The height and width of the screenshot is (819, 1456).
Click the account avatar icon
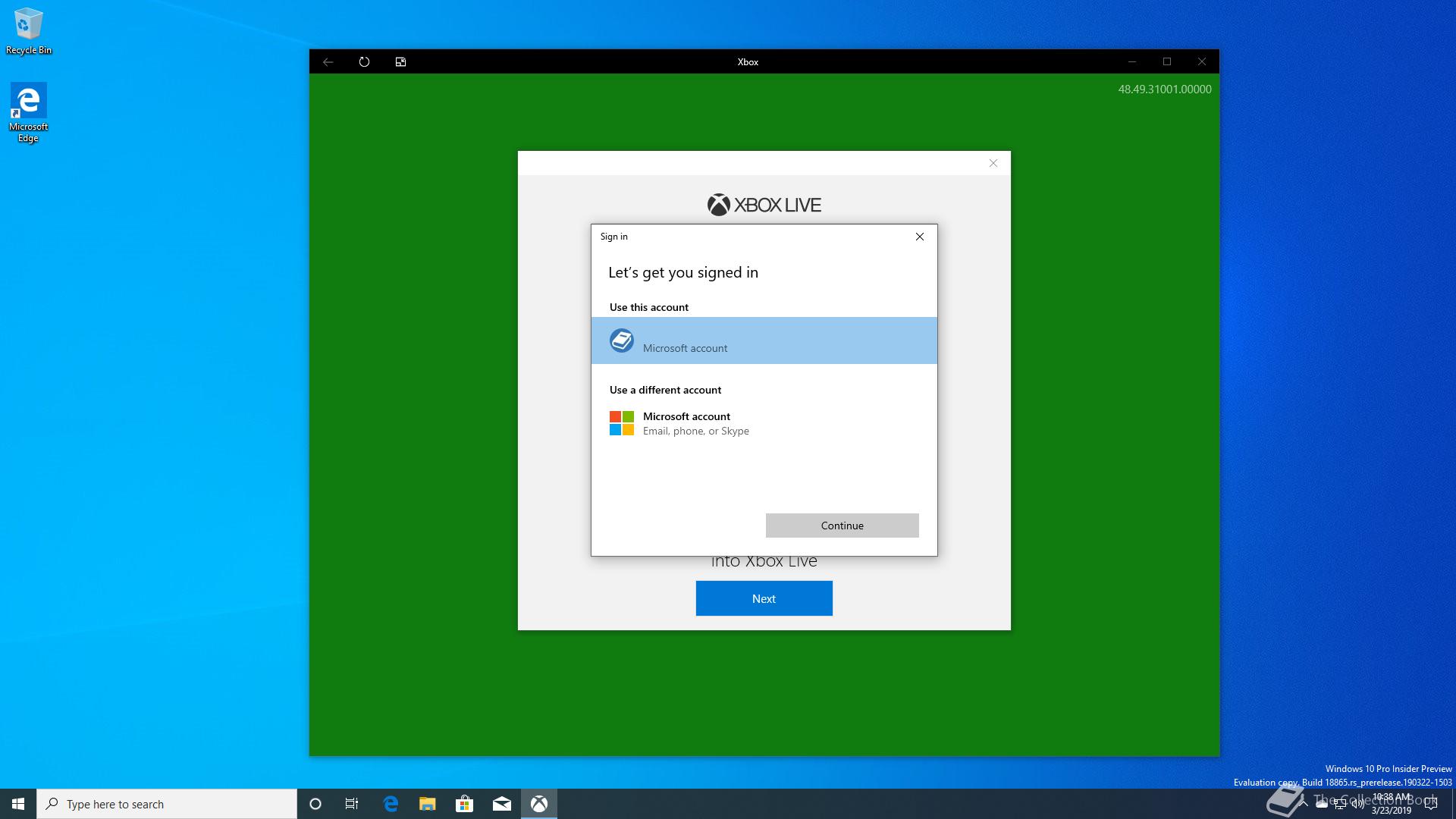(x=622, y=340)
